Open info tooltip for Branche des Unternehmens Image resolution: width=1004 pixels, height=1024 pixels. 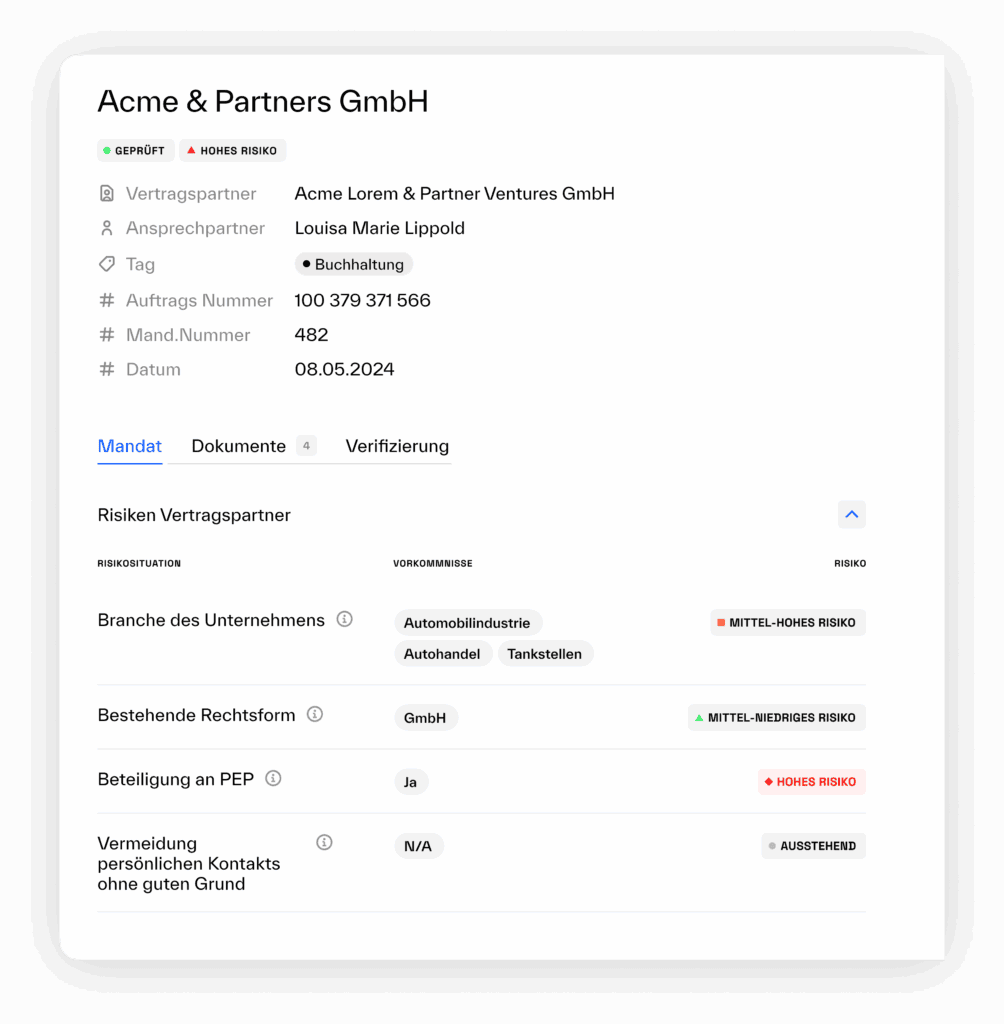coord(345,619)
